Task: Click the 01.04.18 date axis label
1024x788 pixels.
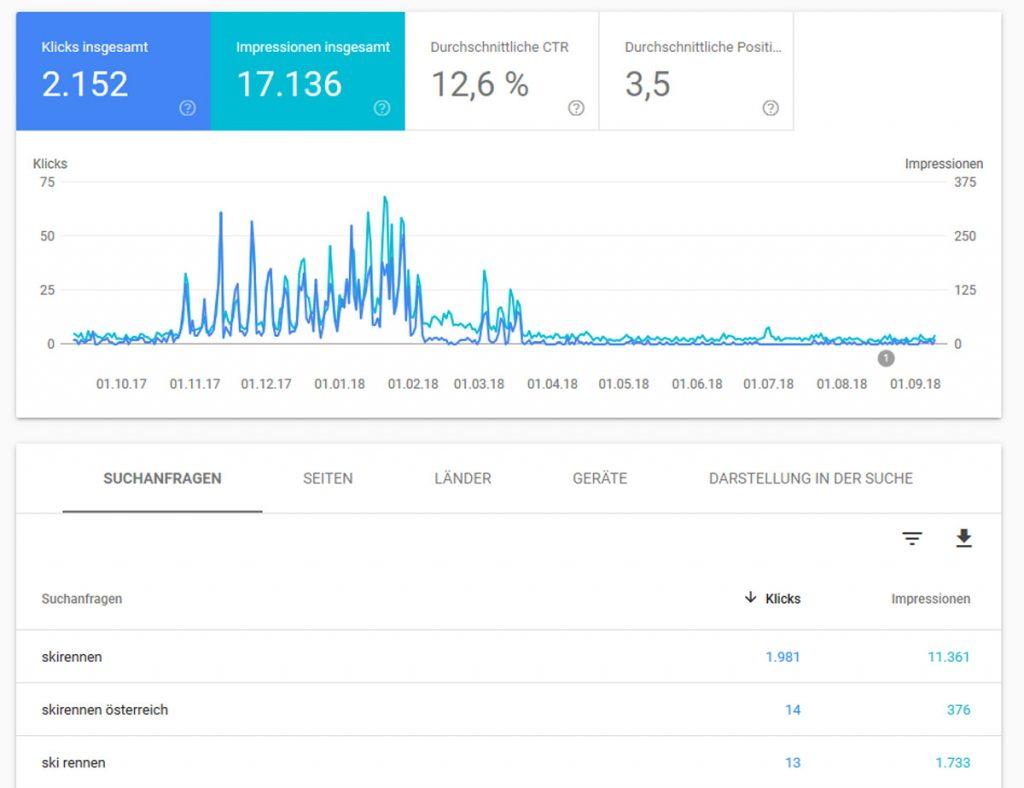Action: pyautogui.click(x=552, y=384)
